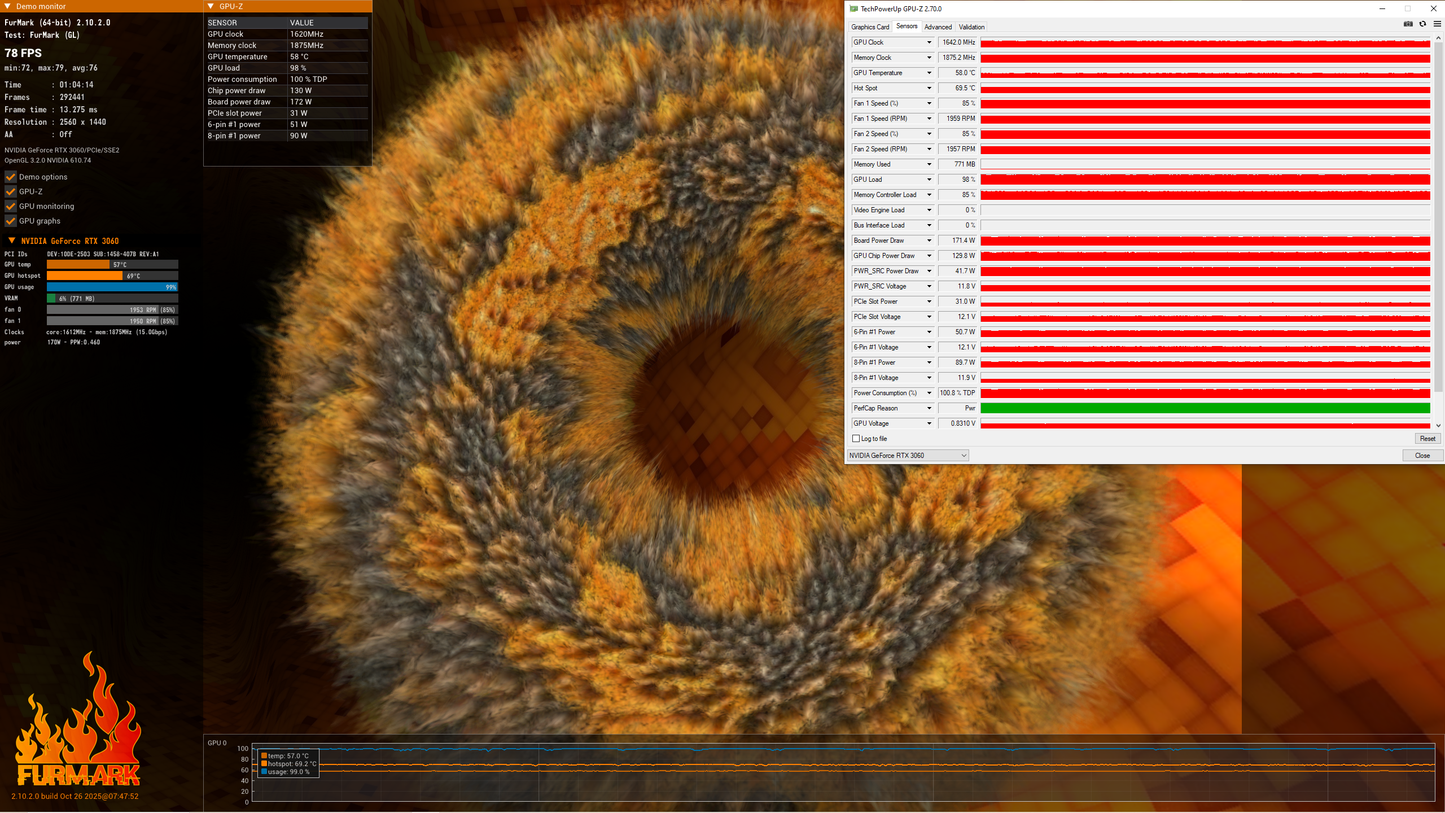Click the GPU 0 graph legend box

click(288, 763)
